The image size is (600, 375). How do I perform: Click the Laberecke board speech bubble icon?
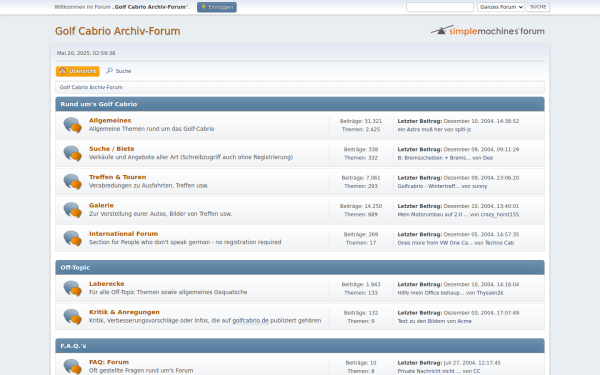click(72, 289)
